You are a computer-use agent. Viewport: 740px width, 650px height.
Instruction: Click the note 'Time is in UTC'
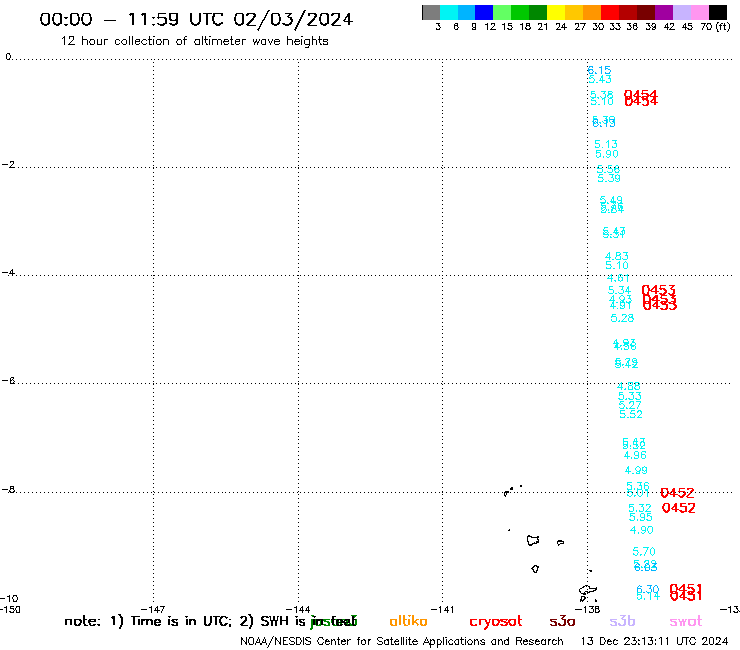[x=181, y=621]
